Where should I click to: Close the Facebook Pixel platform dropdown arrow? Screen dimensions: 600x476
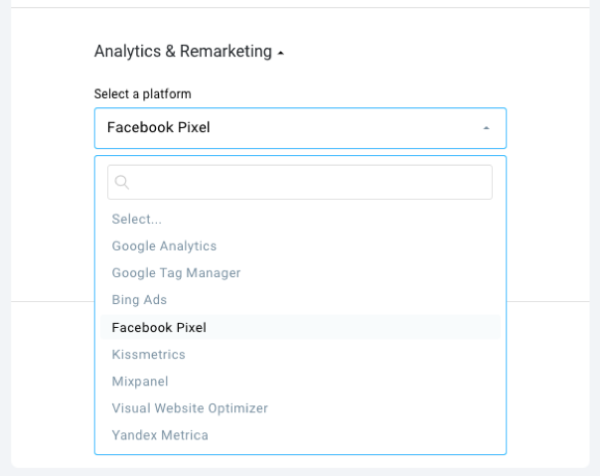[486, 128]
